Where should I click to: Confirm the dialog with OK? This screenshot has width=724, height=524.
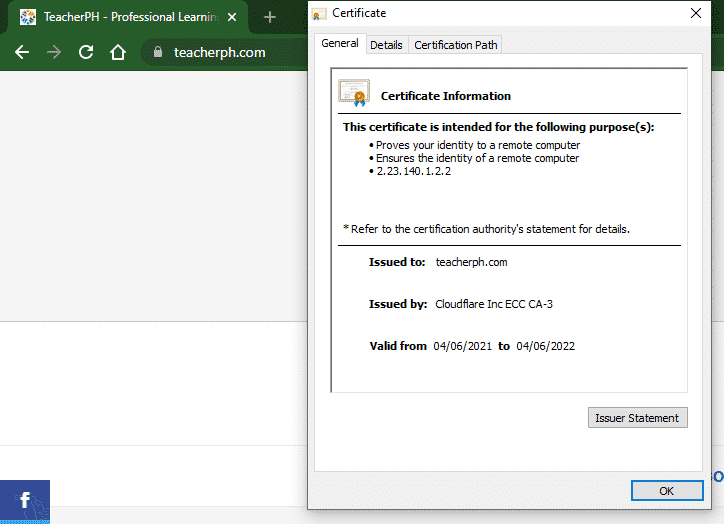click(667, 491)
